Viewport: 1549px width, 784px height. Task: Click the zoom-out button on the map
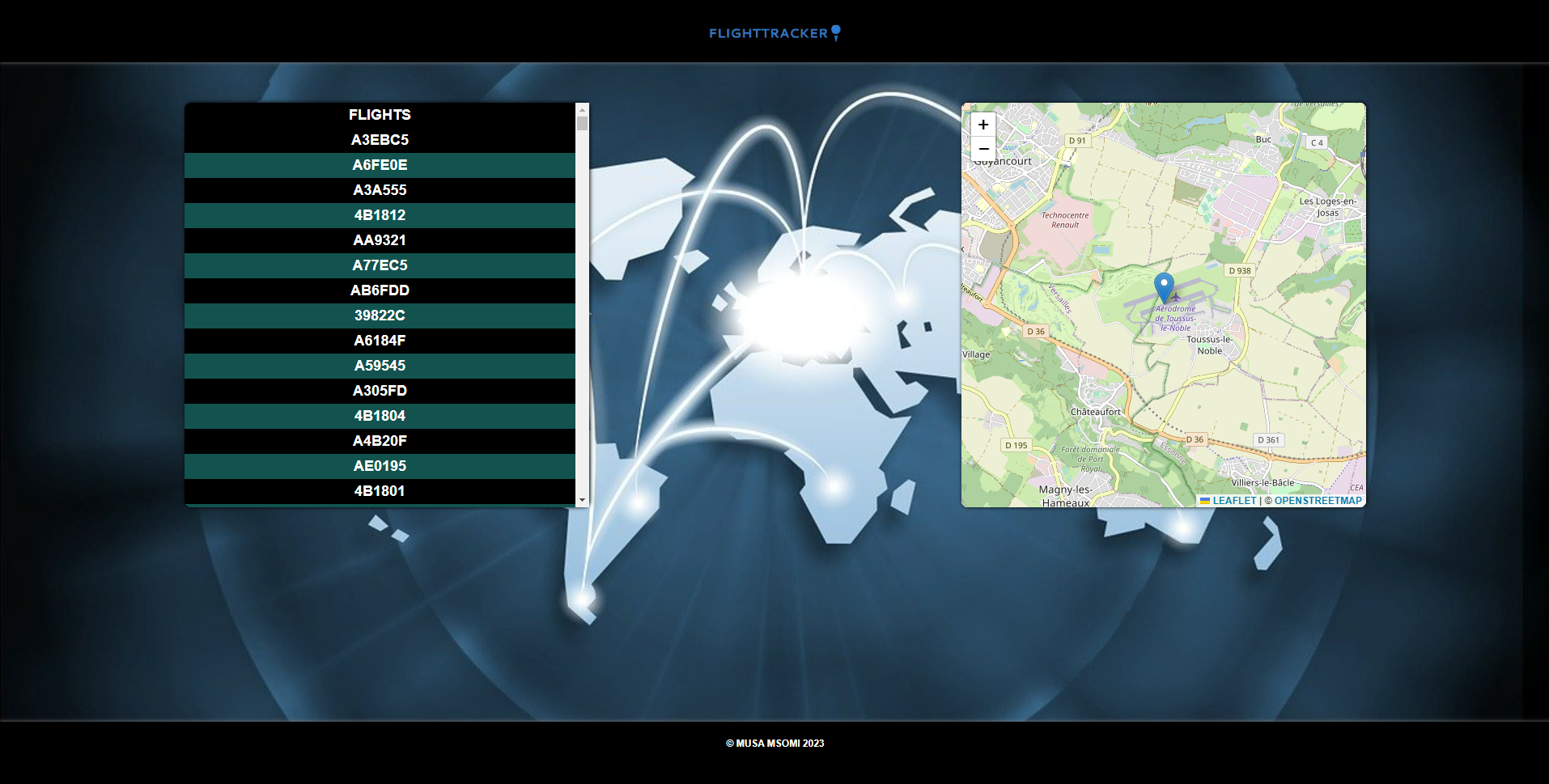click(982, 150)
